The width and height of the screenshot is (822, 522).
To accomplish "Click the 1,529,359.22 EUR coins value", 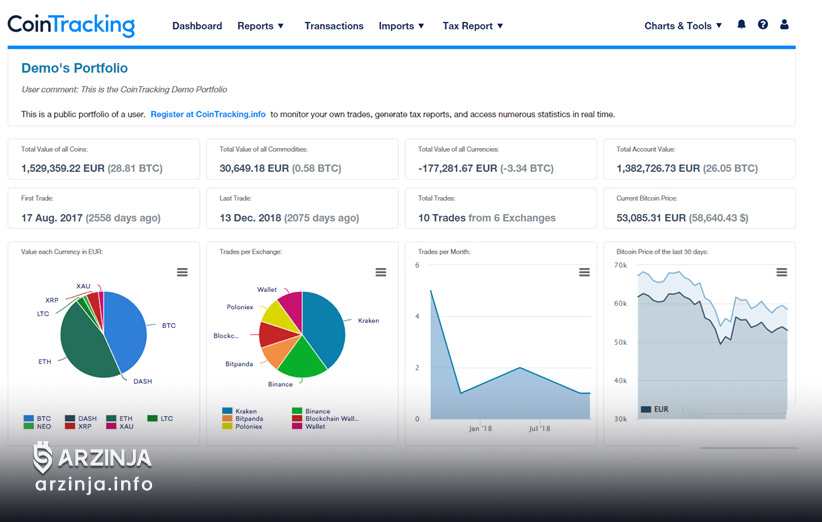I will [x=63, y=168].
